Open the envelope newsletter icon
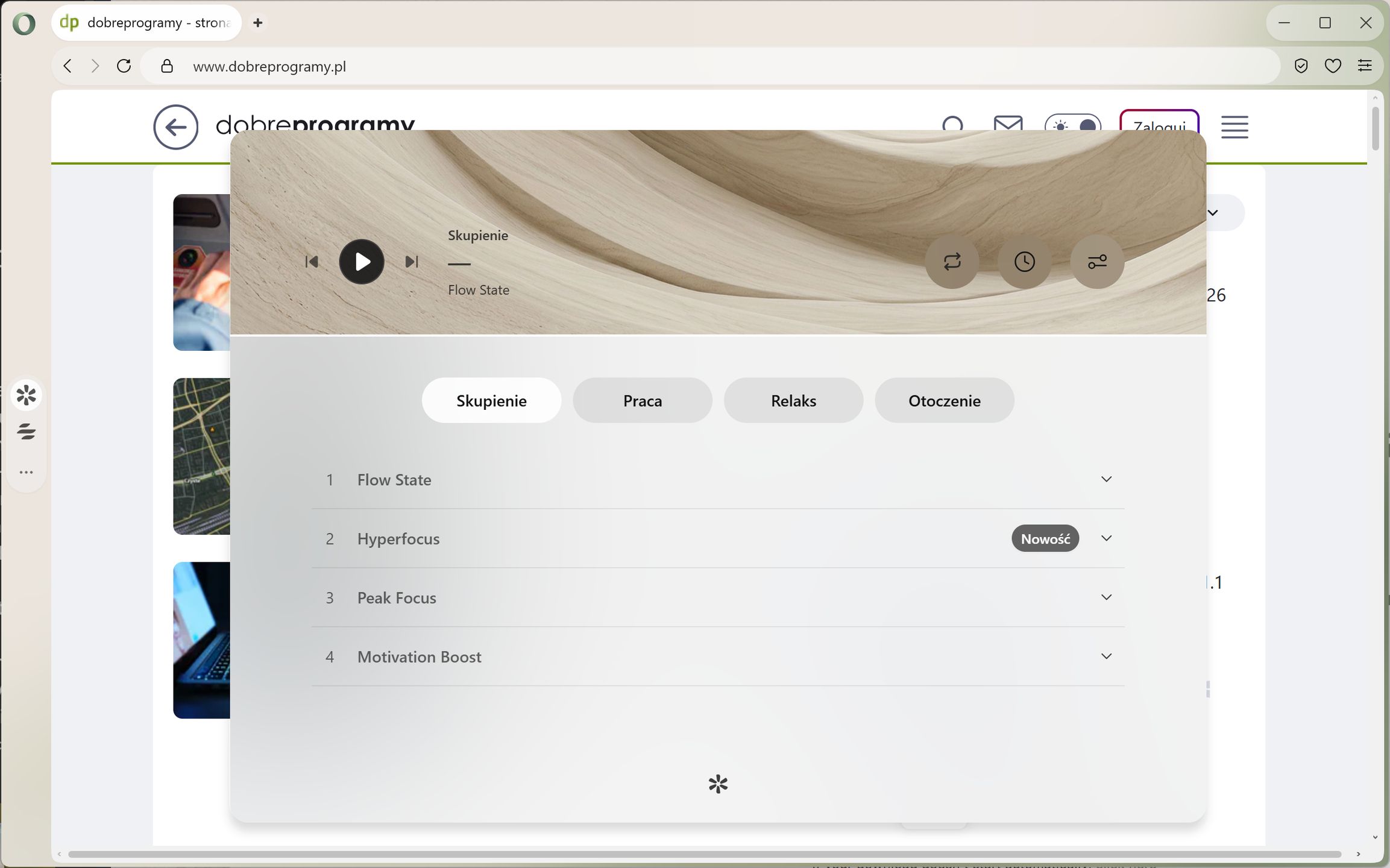1390x868 pixels. pyautogui.click(x=1008, y=124)
